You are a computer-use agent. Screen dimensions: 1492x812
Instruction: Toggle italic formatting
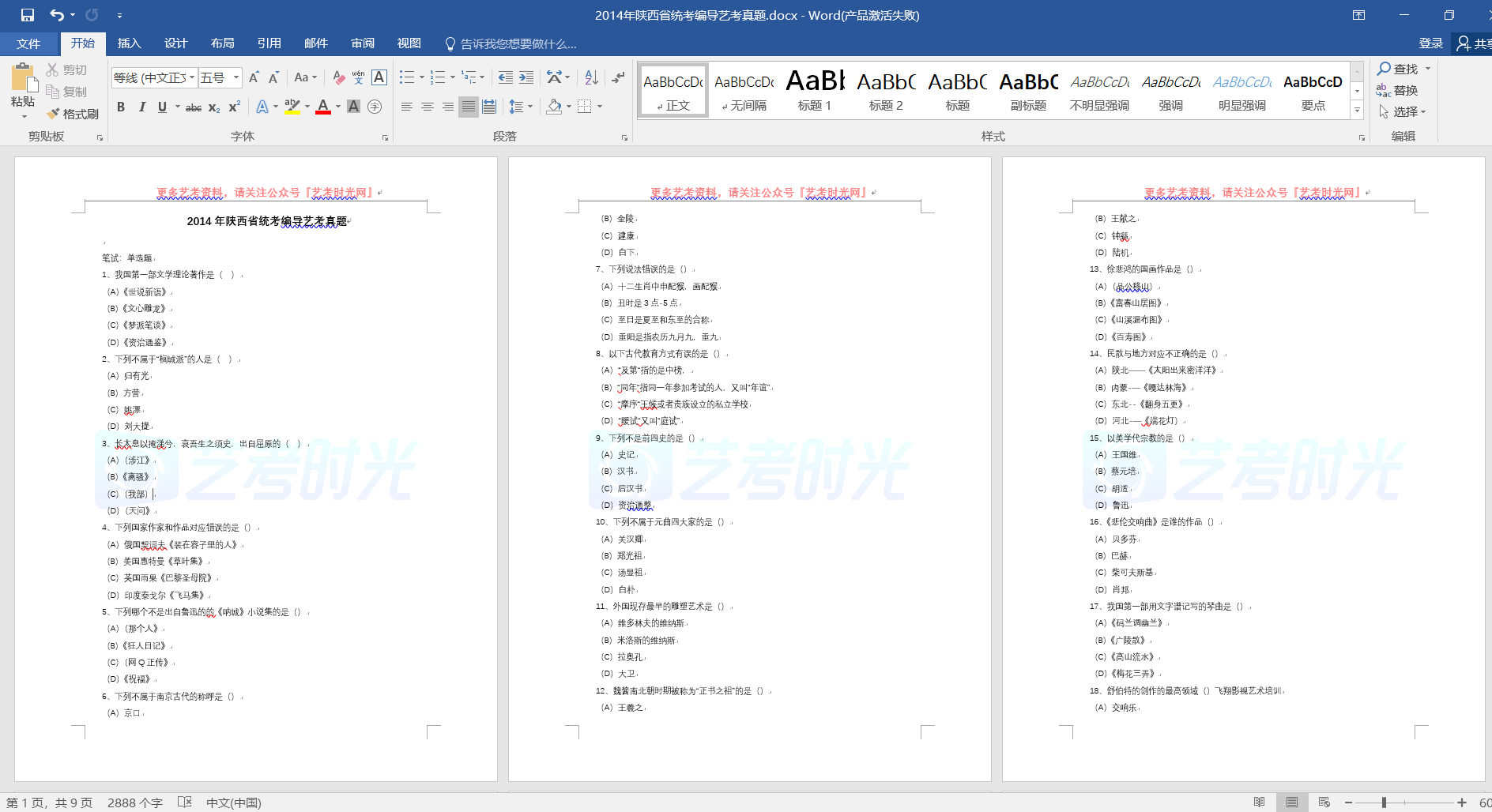coord(141,107)
